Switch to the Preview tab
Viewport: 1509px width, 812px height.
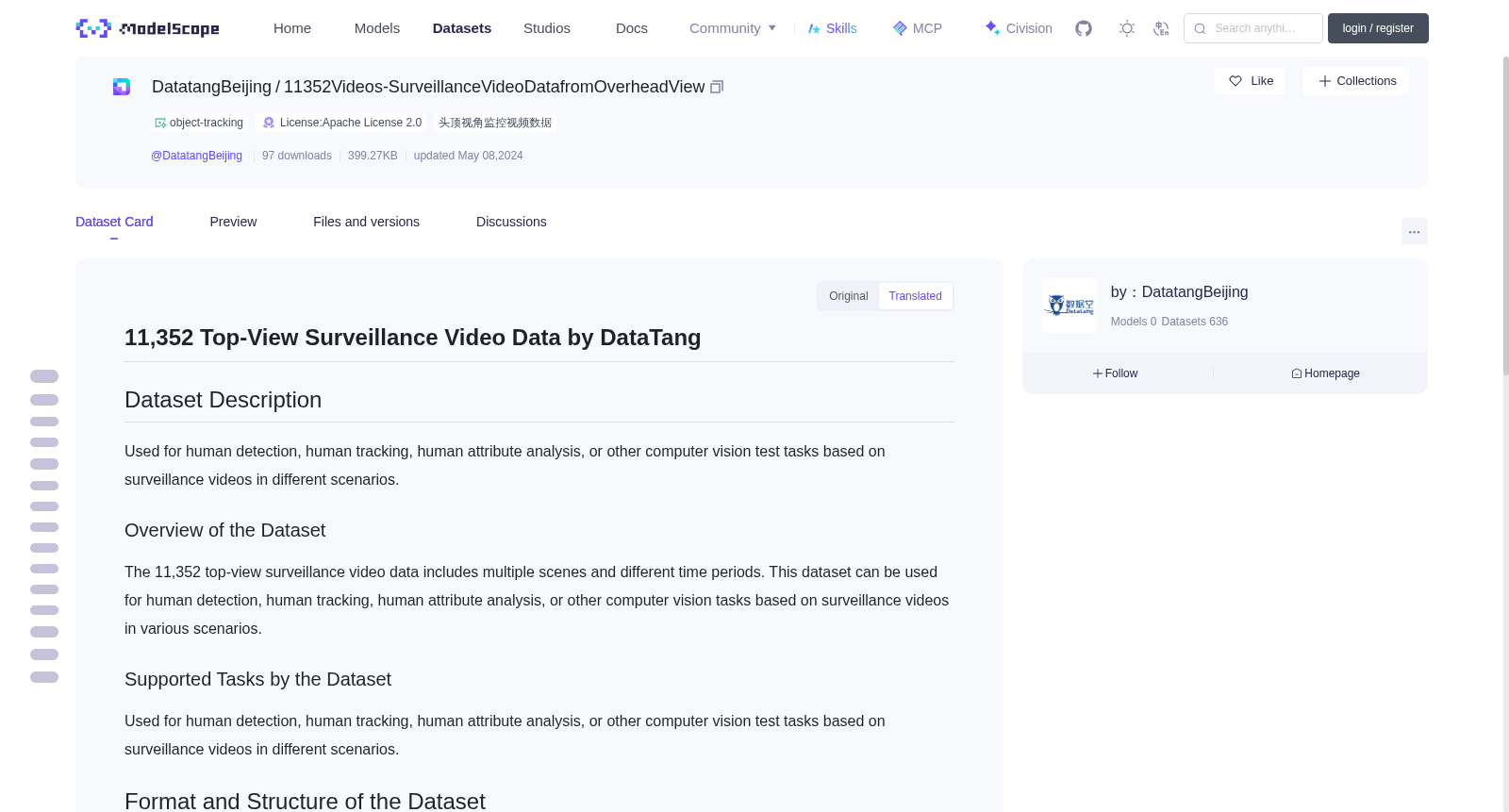click(x=233, y=222)
